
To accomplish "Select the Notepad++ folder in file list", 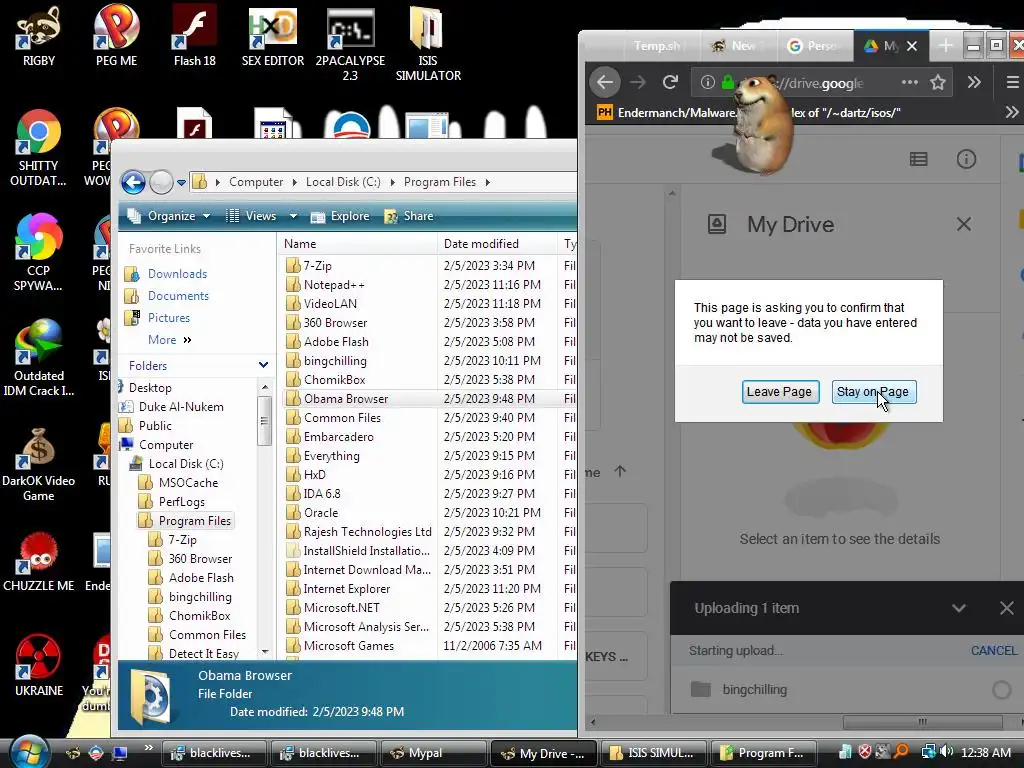I will click(334, 285).
